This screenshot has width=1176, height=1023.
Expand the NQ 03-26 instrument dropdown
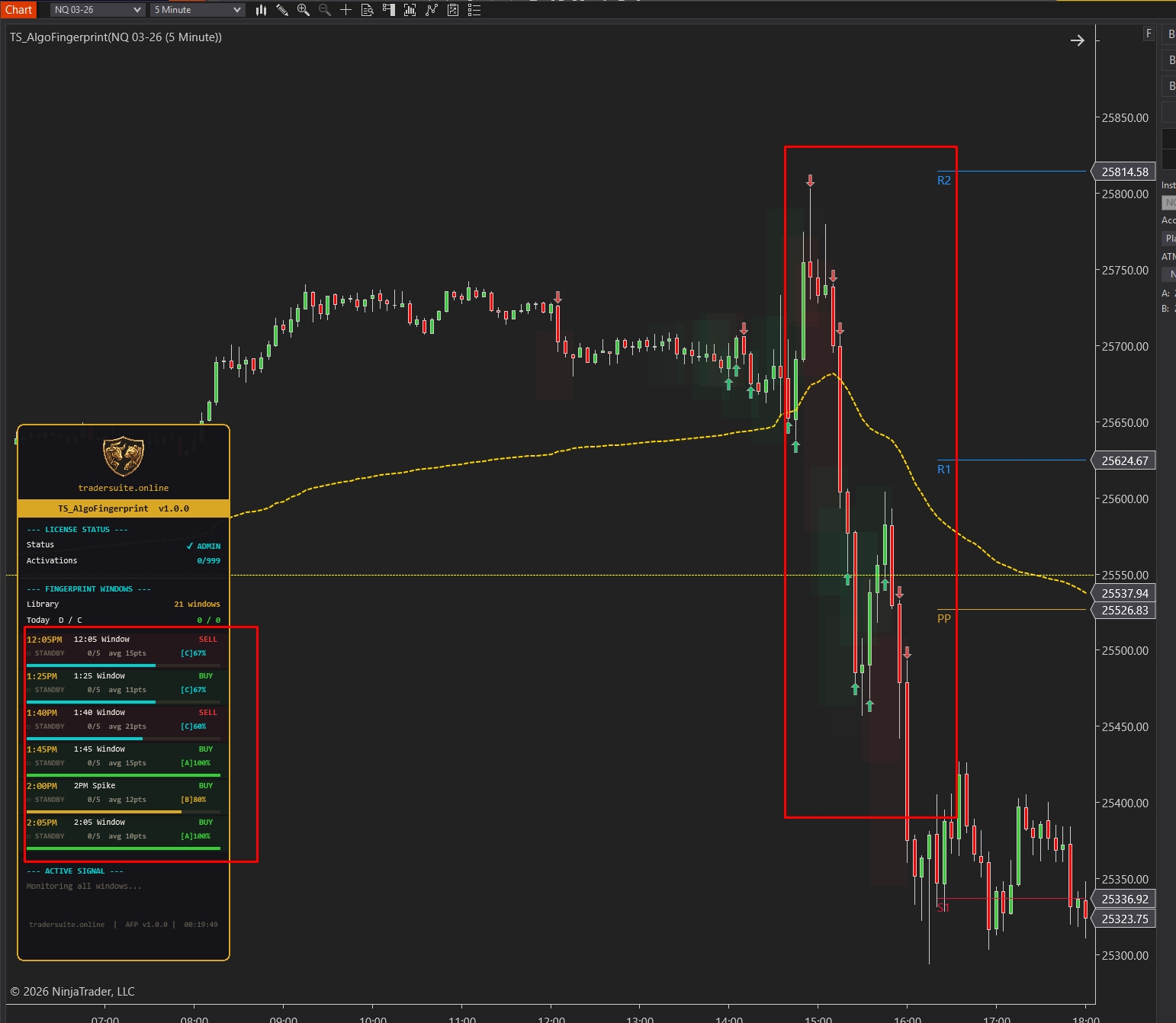tap(98, 10)
